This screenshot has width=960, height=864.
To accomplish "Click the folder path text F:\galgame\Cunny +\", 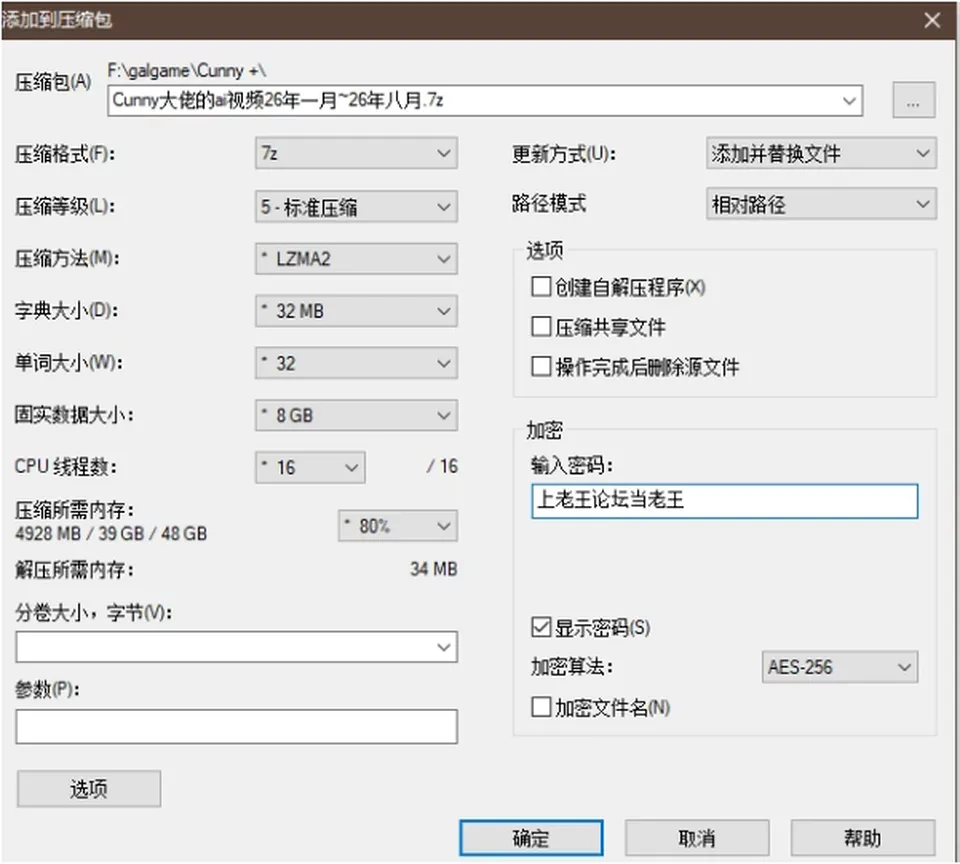I will click(x=187, y=70).
